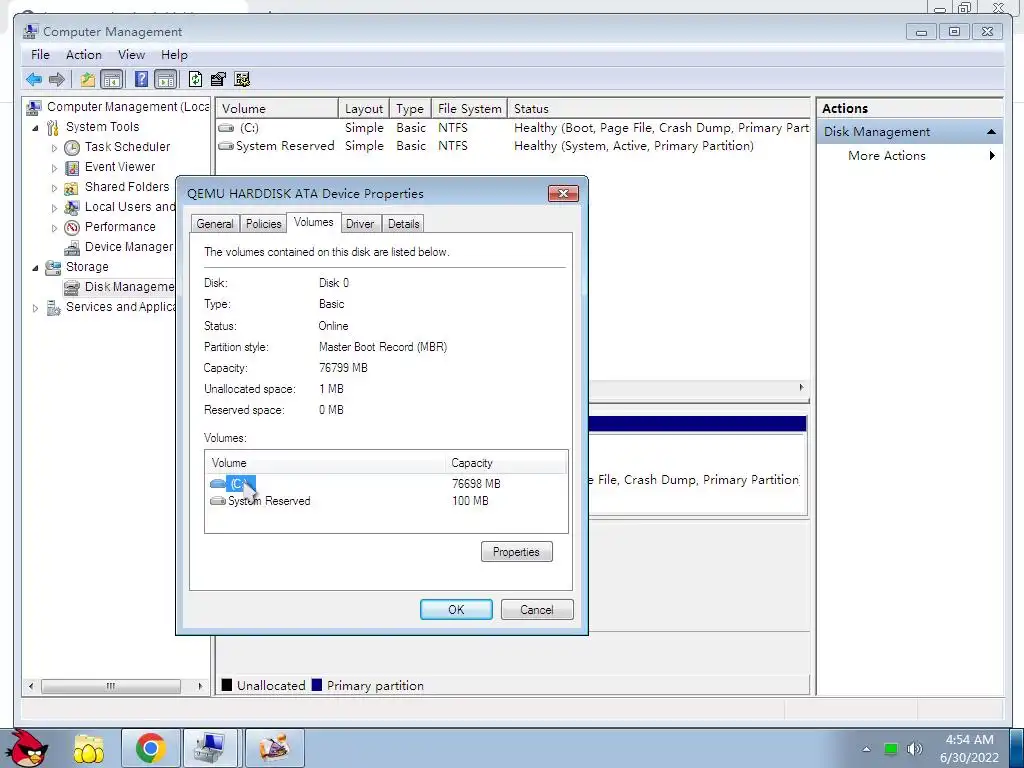Select Services and Applications tree node
Image resolution: width=1024 pixels, height=768 pixels.
(120, 307)
